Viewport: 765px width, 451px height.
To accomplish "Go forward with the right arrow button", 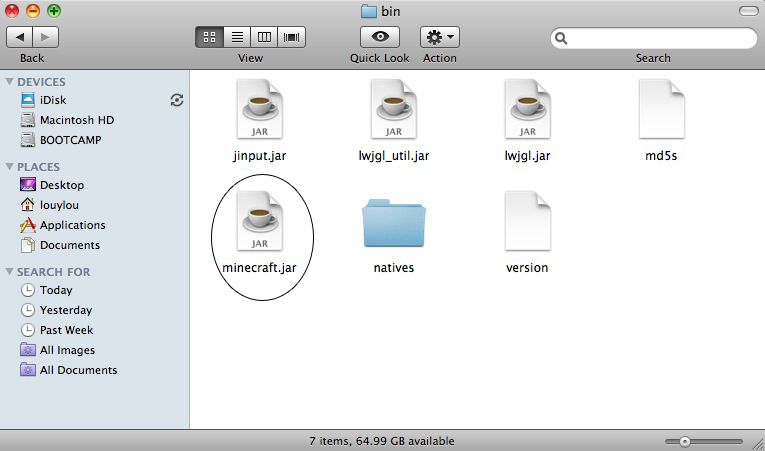I will point(45,37).
